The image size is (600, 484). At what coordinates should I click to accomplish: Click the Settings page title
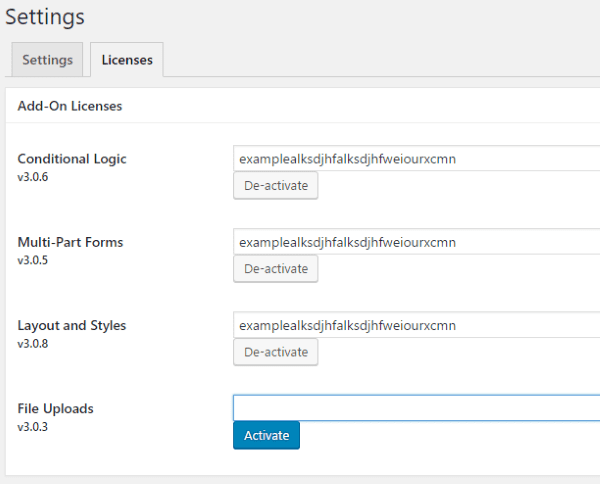(45, 17)
